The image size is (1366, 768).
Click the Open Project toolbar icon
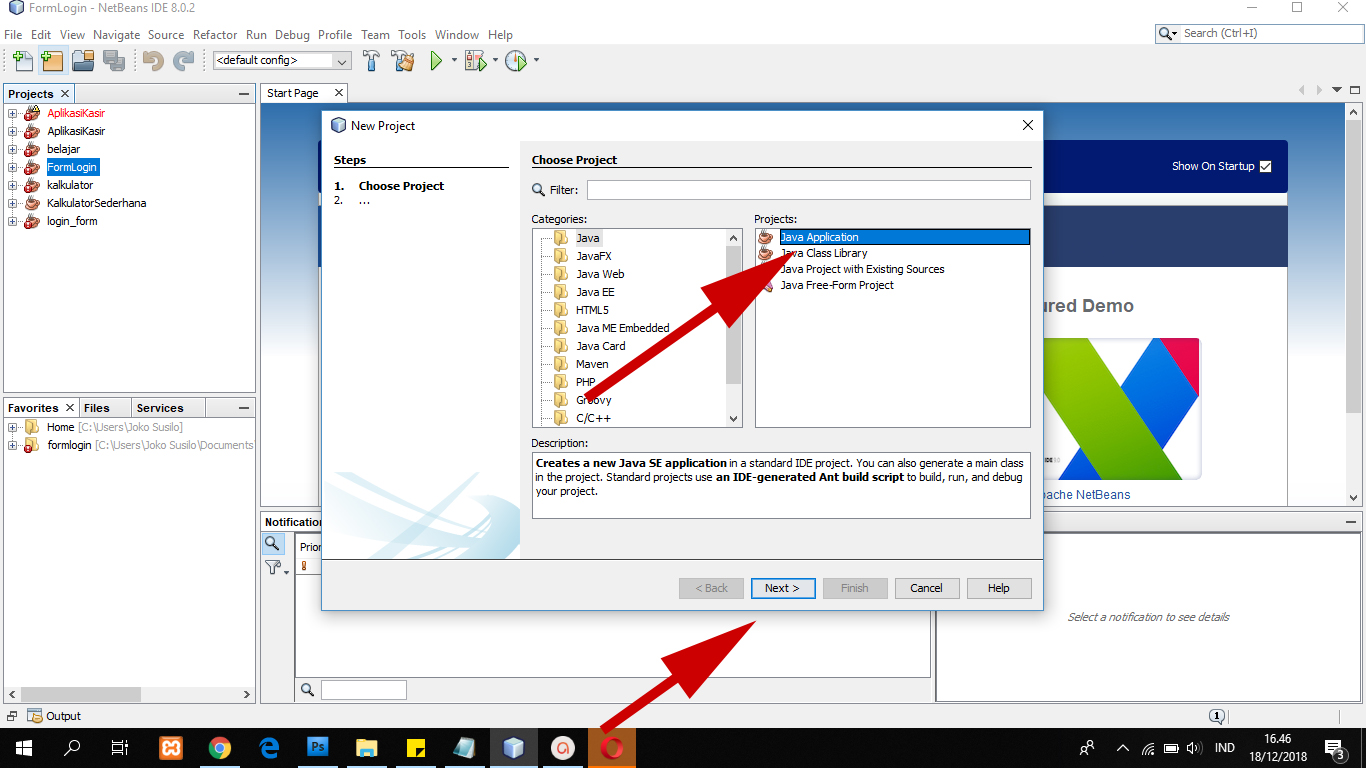(83, 60)
